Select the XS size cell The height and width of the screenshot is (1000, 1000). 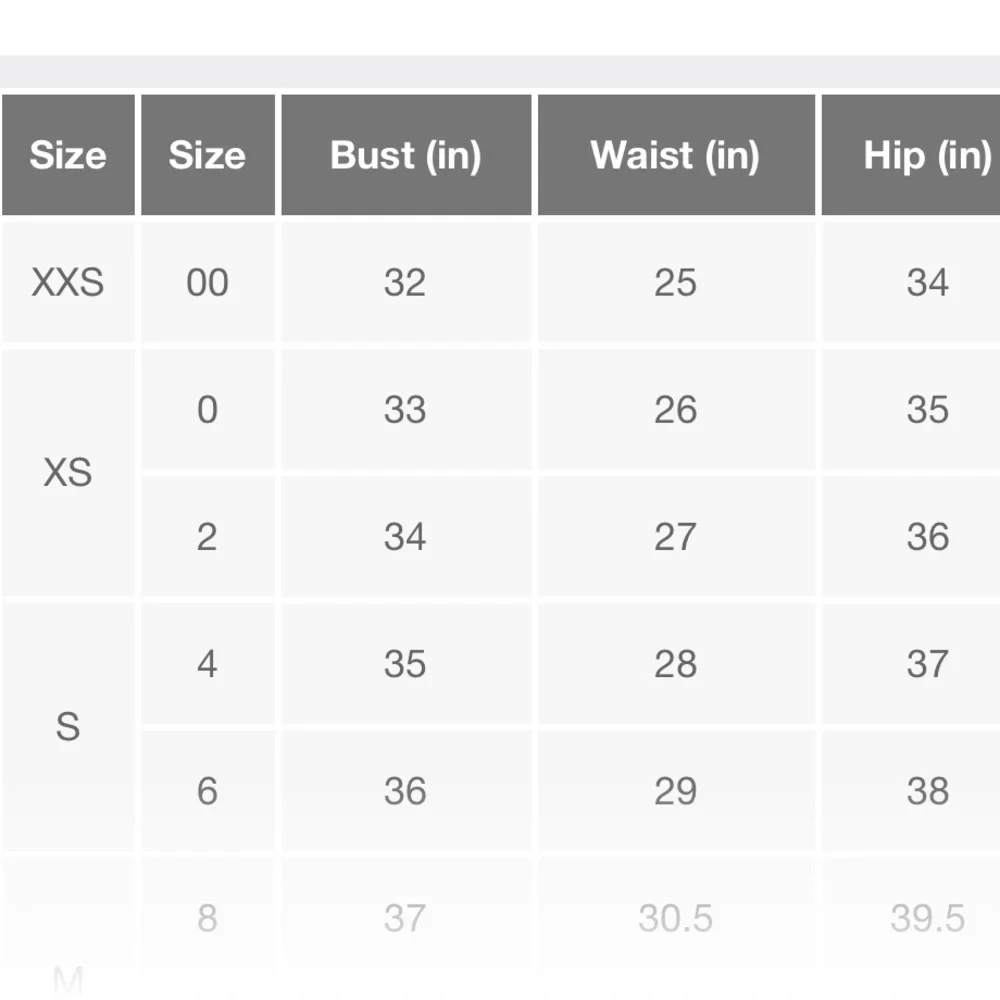coord(67,472)
